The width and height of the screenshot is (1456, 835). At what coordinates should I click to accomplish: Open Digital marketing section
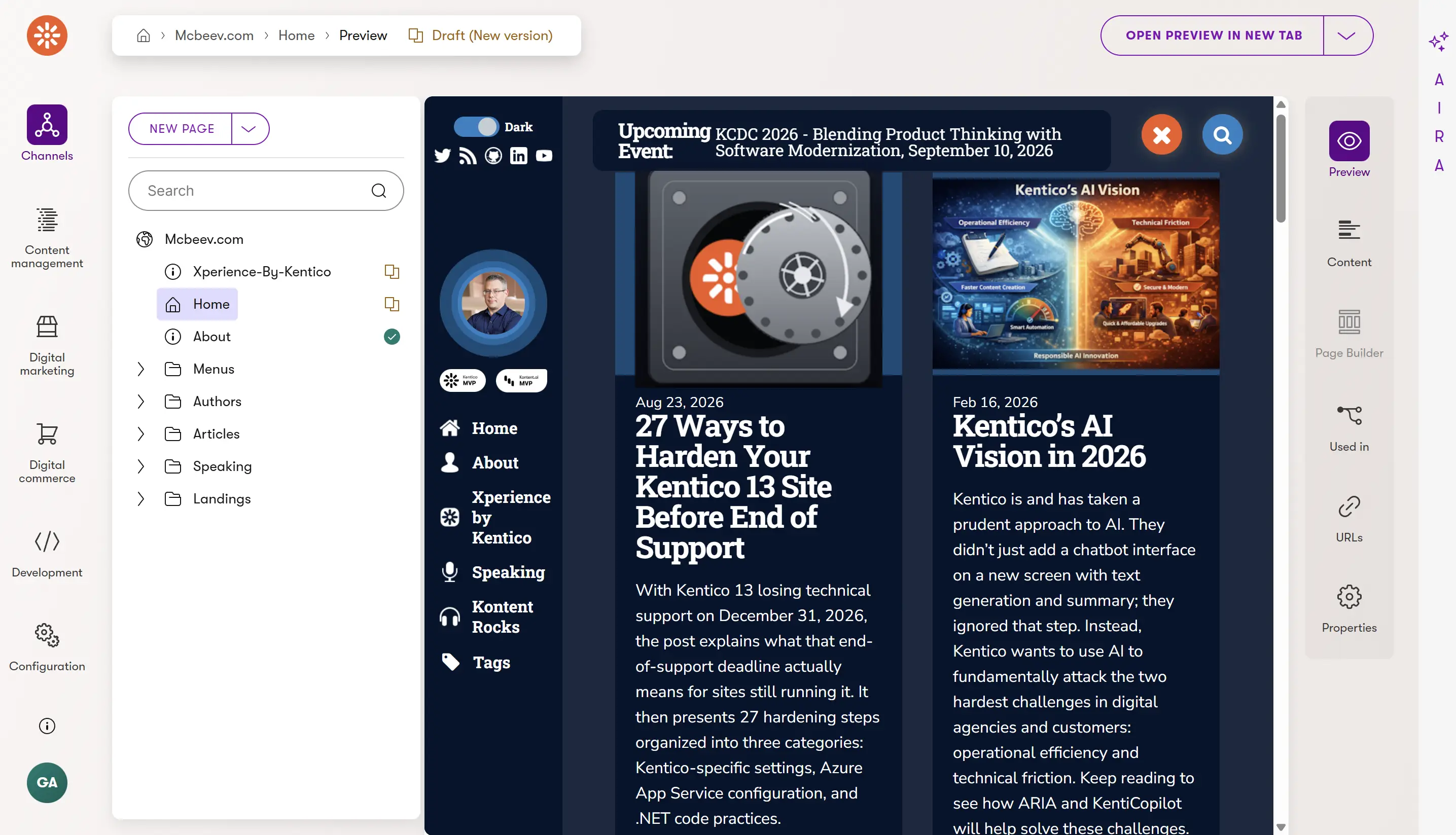click(x=47, y=345)
